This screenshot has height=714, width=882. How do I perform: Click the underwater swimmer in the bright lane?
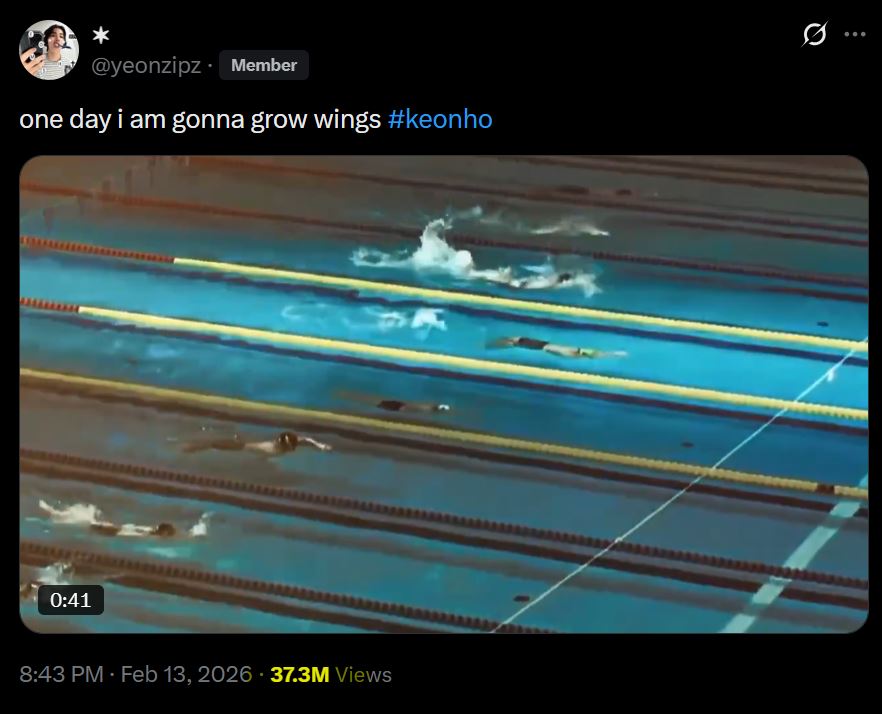pyautogui.click(x=557, y=347)
